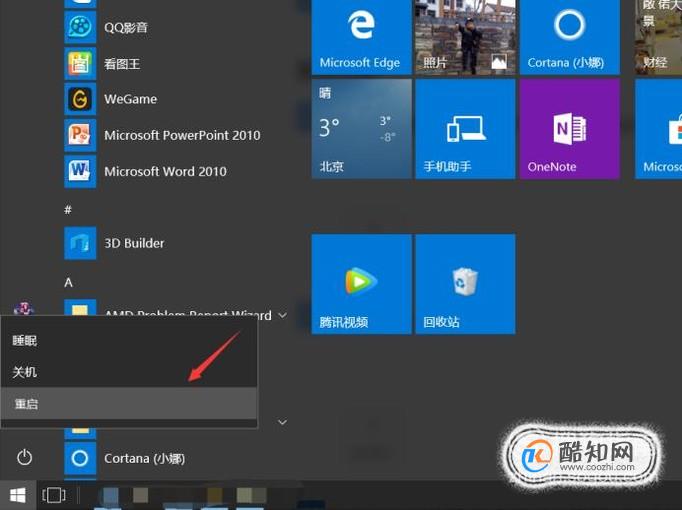Click user account avatar in Start
Viewport: 682px width, 510px height.
coord(24,308)
